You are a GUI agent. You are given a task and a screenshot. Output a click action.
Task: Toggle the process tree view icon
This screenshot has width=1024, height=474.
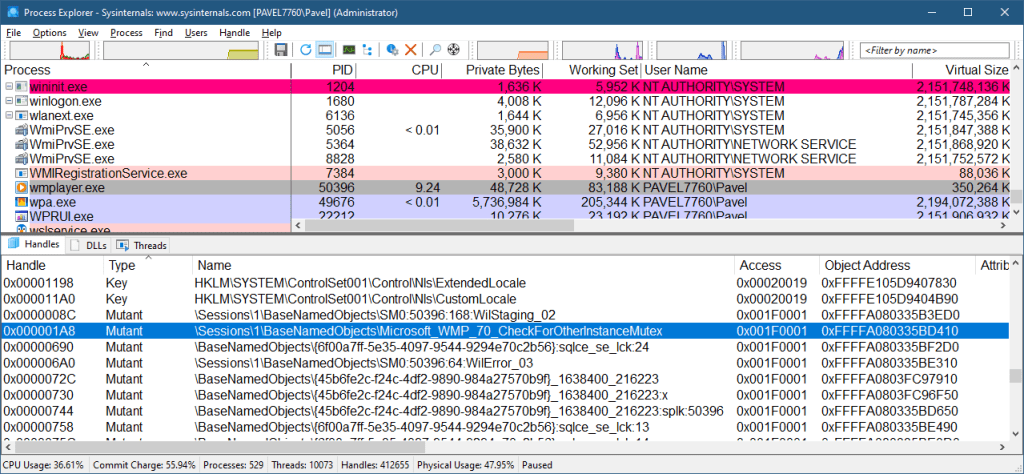pos(367,50)
